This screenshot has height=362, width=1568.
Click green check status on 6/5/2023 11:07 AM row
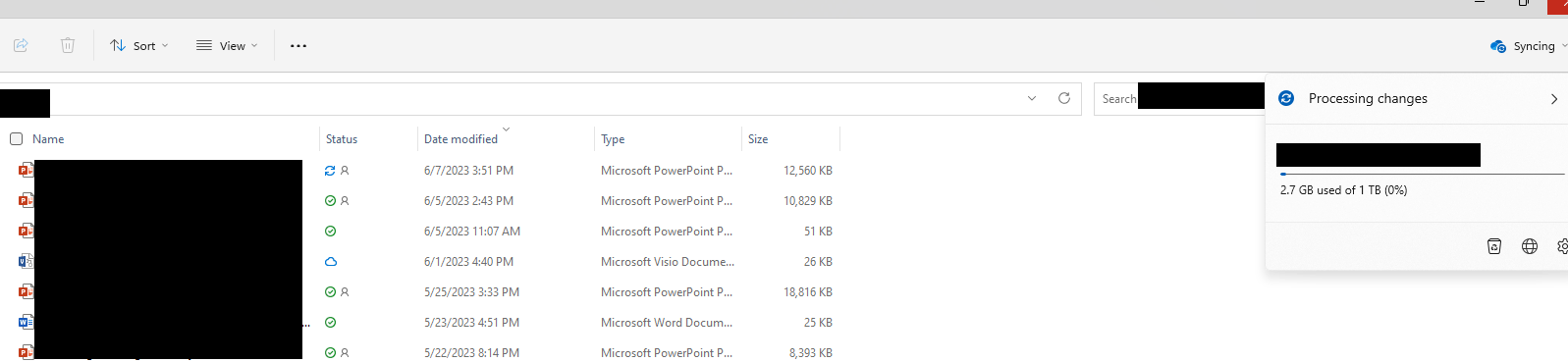pyautogui.click(x=330, y=232)
